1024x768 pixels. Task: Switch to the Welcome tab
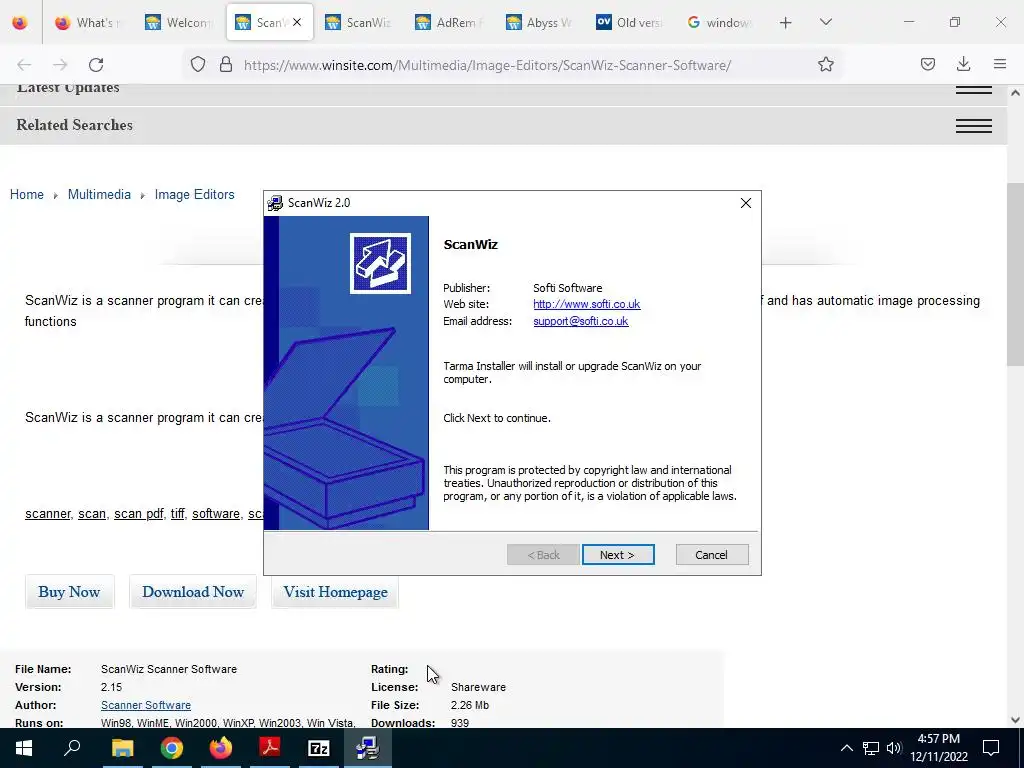(178, 23)
